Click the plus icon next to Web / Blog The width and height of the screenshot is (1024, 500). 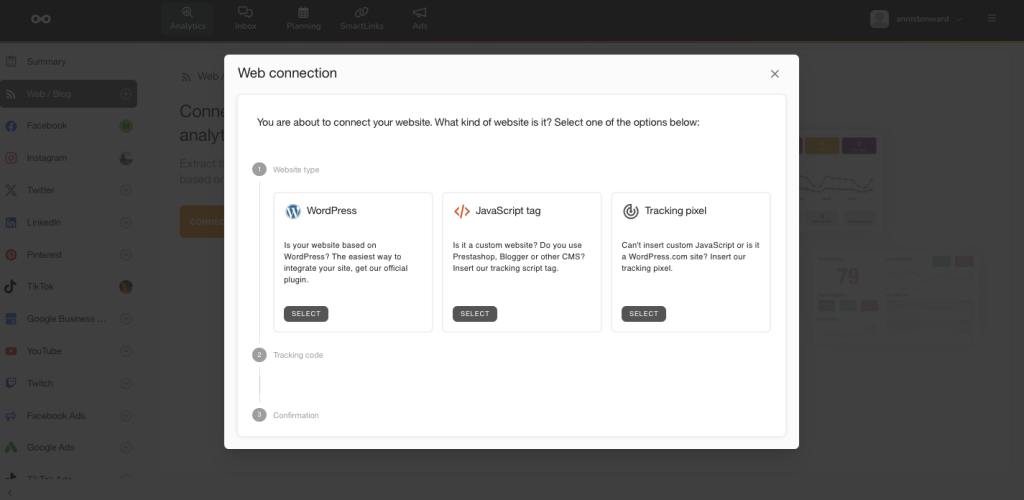(126, 94)
